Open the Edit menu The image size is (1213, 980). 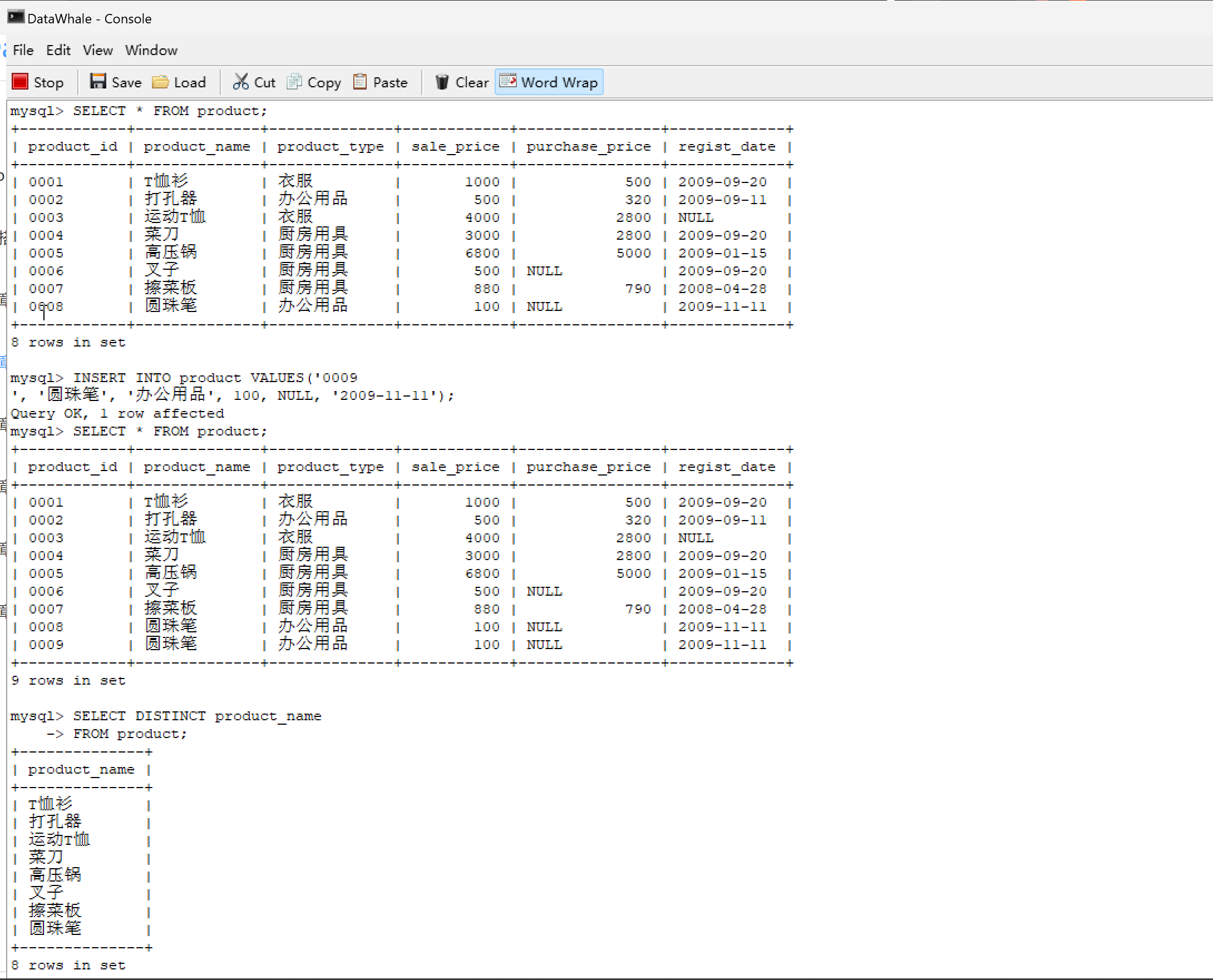point(58,50)
